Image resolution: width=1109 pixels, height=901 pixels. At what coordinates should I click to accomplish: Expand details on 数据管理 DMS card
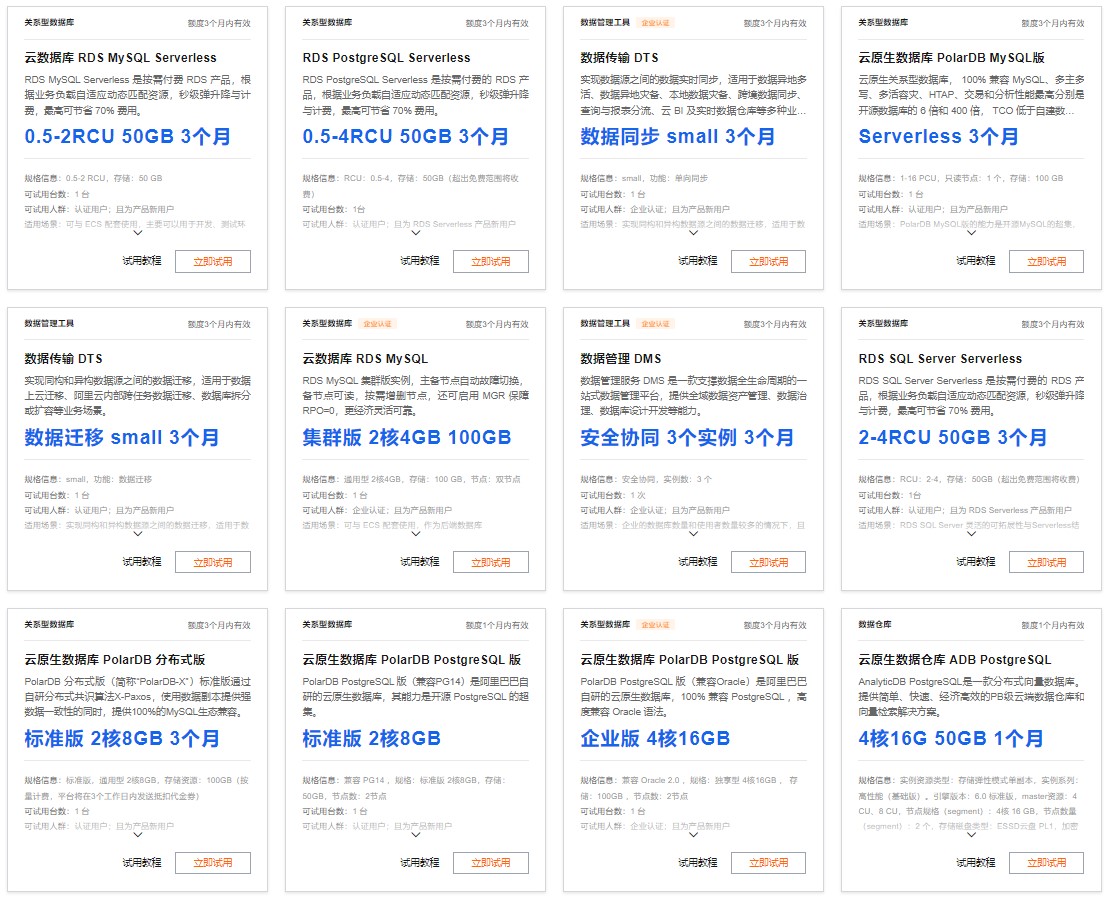(694, 534)
